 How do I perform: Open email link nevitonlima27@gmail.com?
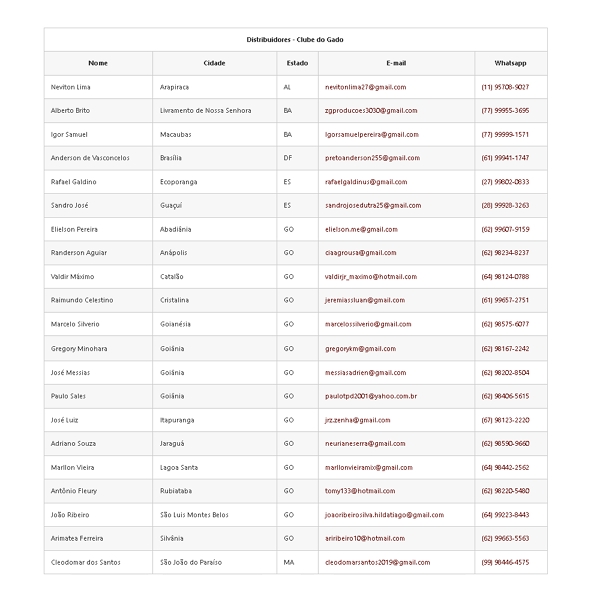(x=365, y=87)
